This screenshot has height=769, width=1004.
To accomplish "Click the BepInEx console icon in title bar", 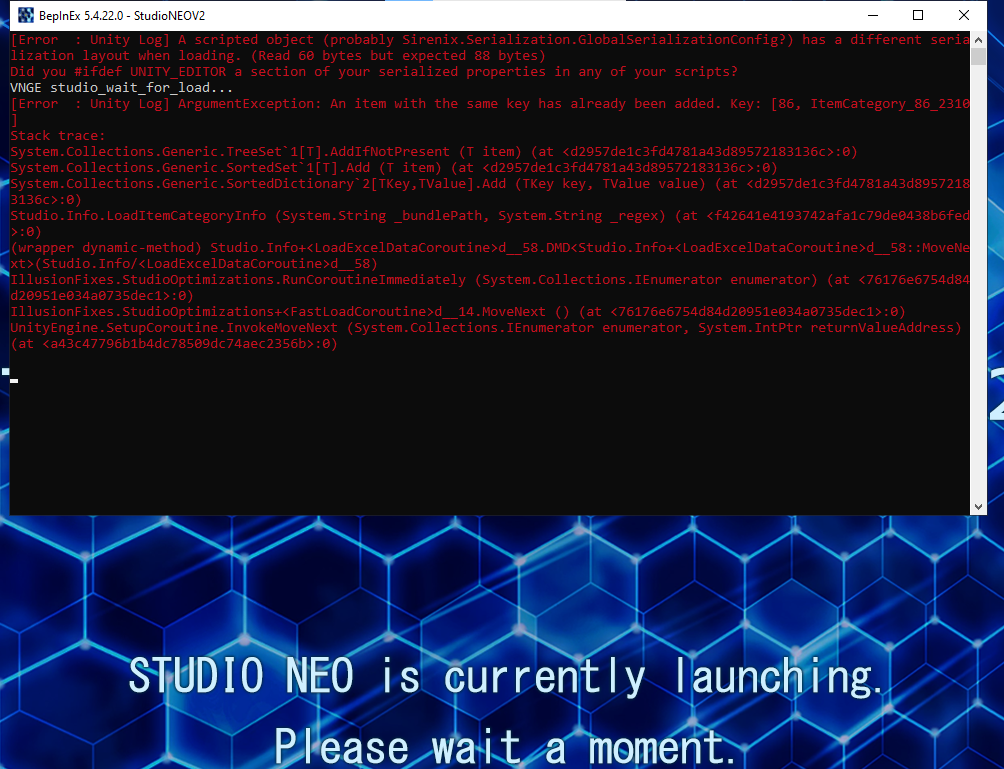I will [26, 15].
